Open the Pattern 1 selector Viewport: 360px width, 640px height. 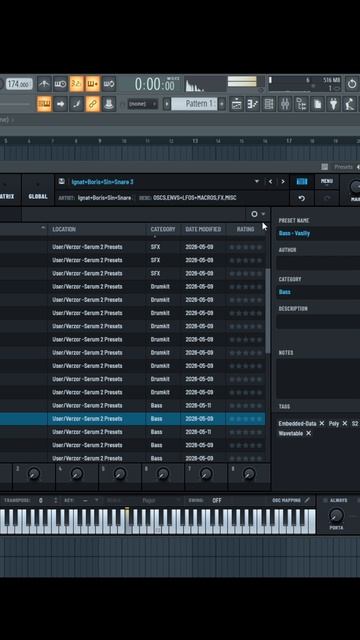194,104
